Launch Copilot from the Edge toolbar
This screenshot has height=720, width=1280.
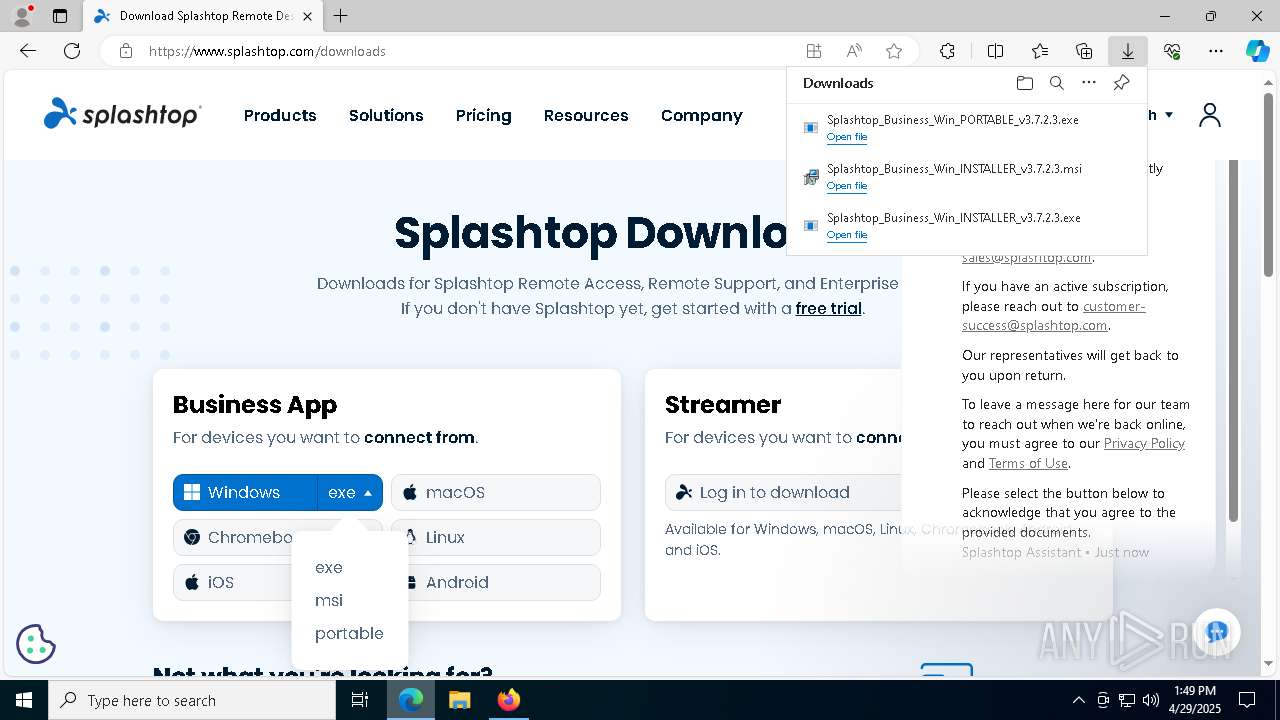click(1257, 51)
